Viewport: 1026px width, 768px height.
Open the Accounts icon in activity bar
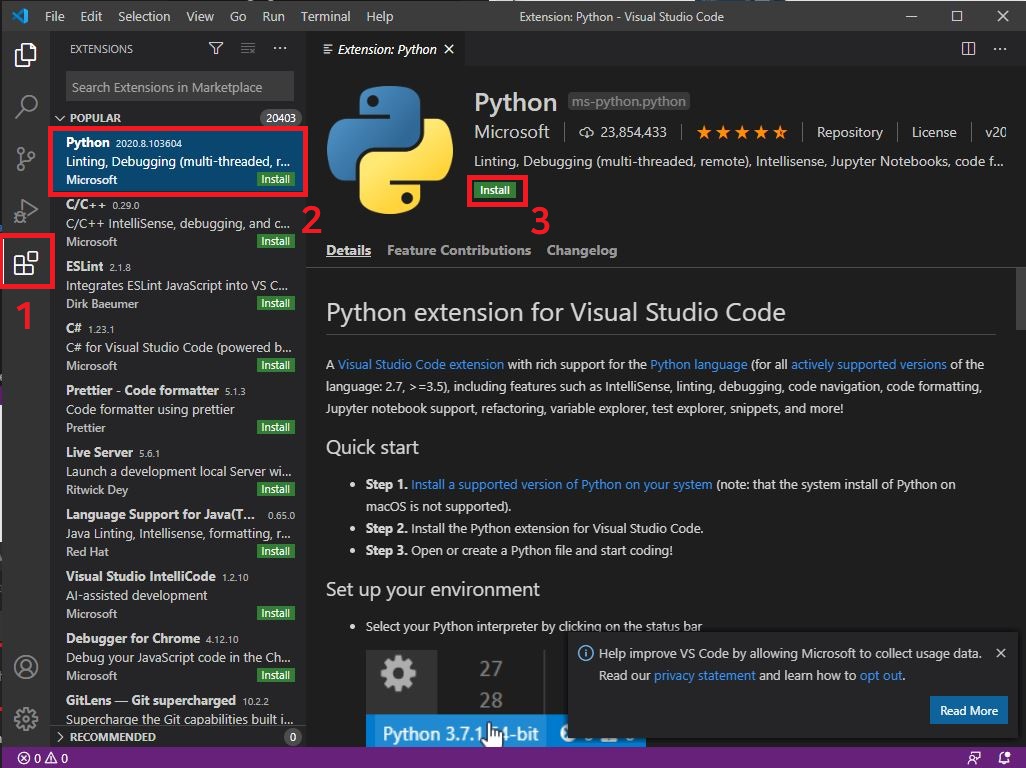(x=26, y=667)
